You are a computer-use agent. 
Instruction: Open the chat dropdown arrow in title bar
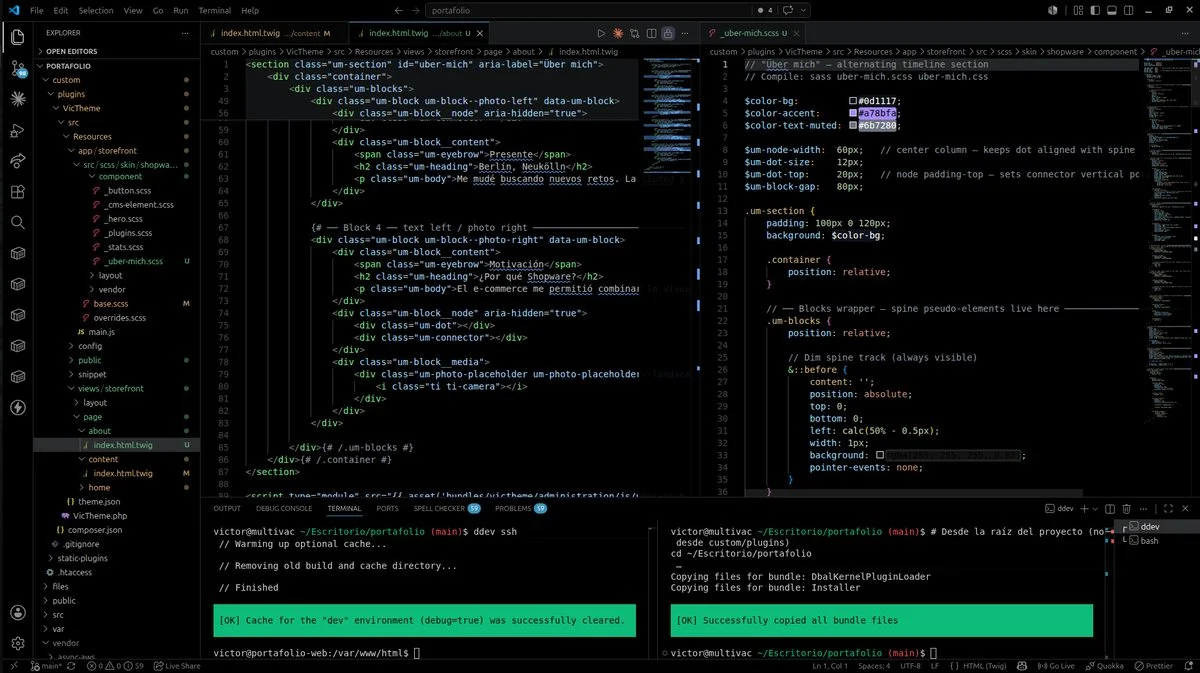803,10
